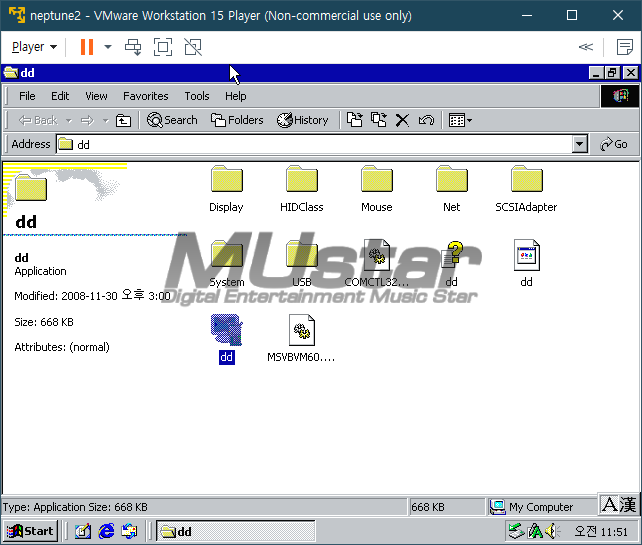
Task: Expand the Forward history dropdown arrow
Action: (106, 120)
